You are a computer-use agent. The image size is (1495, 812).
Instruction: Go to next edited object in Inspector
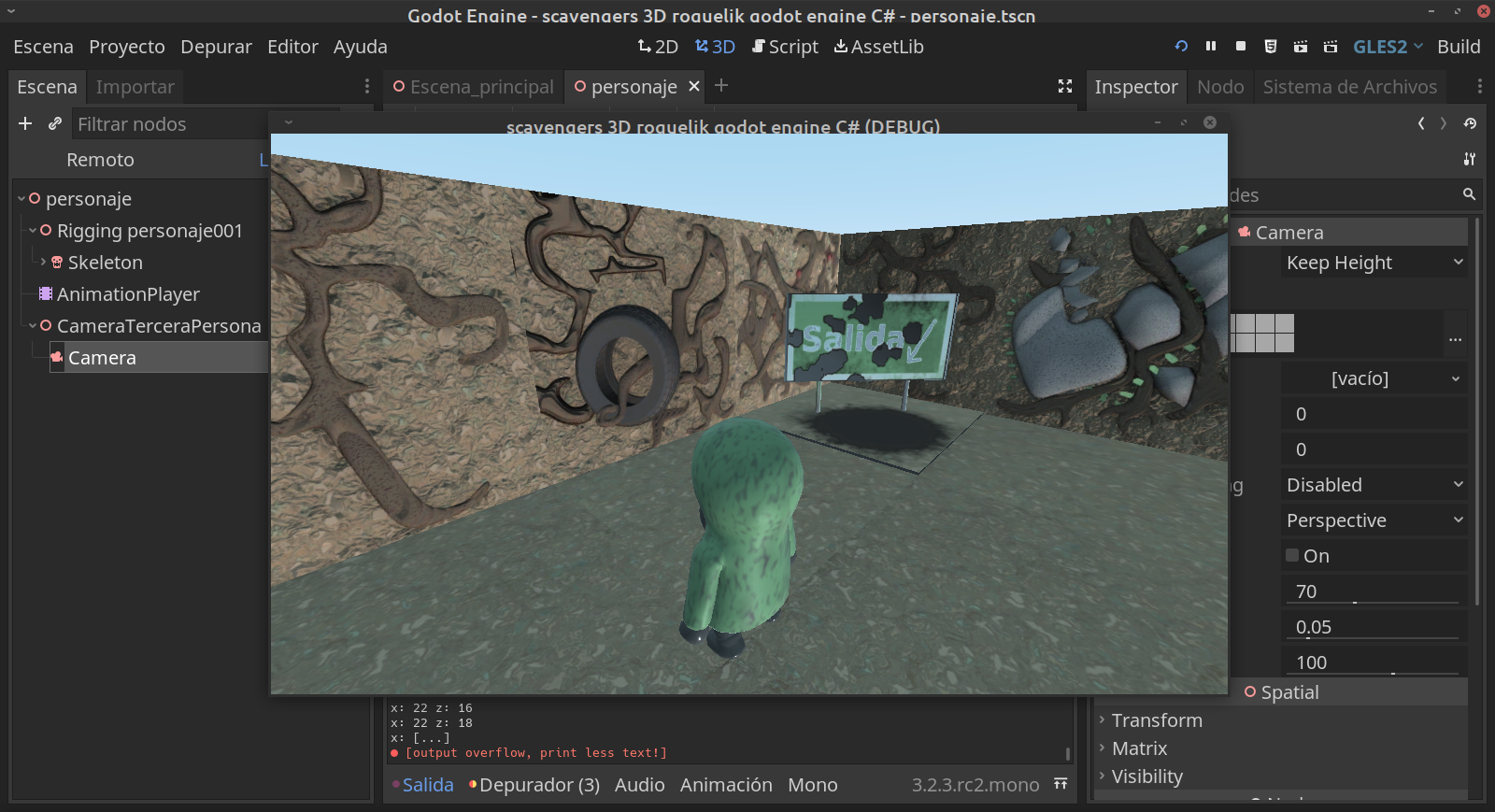pyautogui.click(x=1444, y=123)
